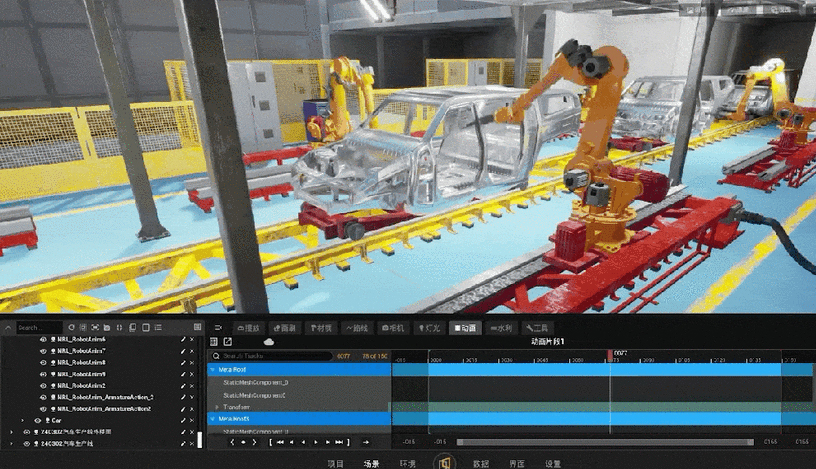
Task: Toggle visibility of the Car item
Action: pyautogui.click(x=37, y=421)
